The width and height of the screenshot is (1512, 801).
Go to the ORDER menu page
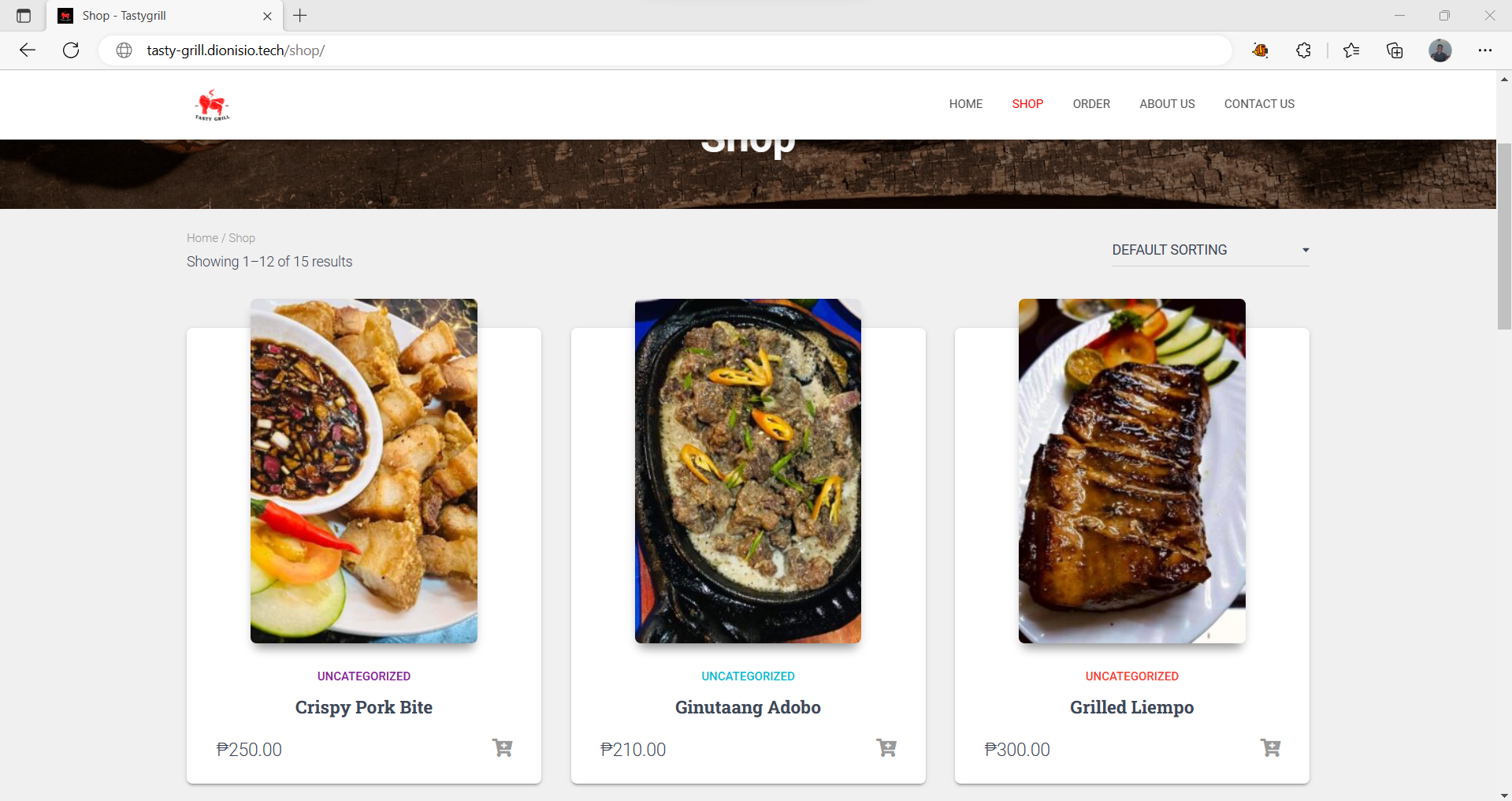(x=1091, y=104)
